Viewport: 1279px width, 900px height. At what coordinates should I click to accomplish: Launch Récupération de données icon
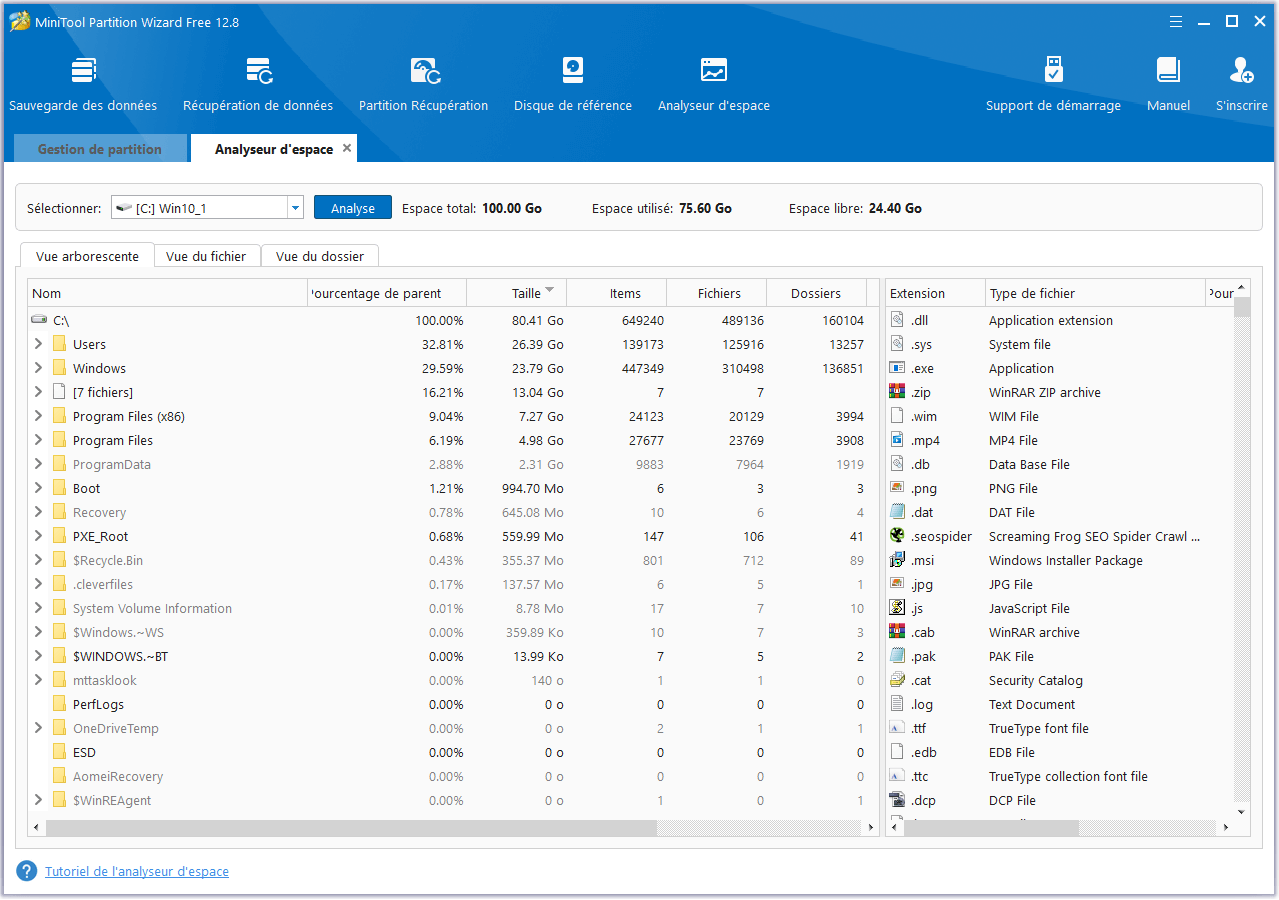click(x=258, y=72)
